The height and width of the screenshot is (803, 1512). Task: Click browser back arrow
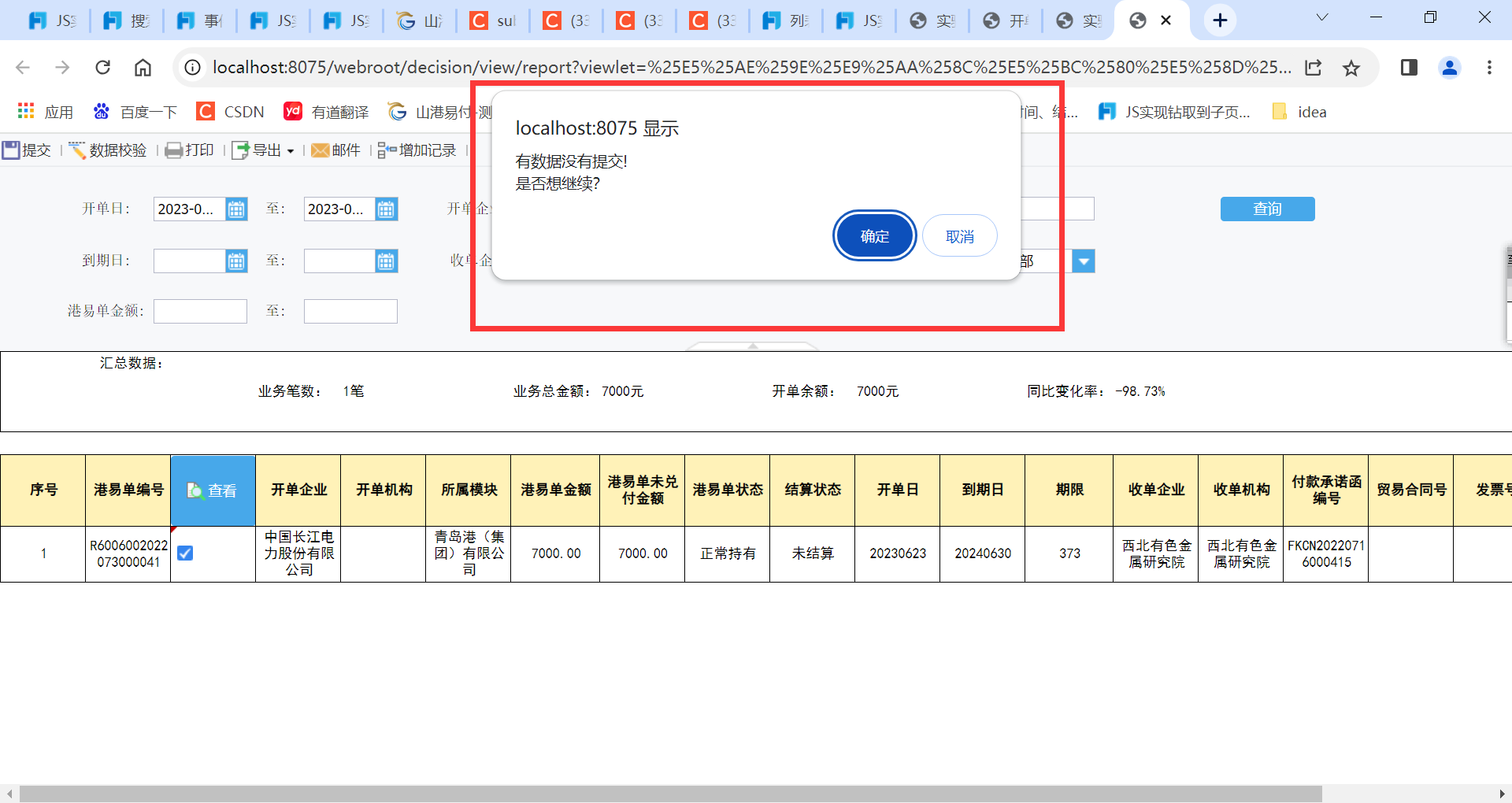(23, 68)
